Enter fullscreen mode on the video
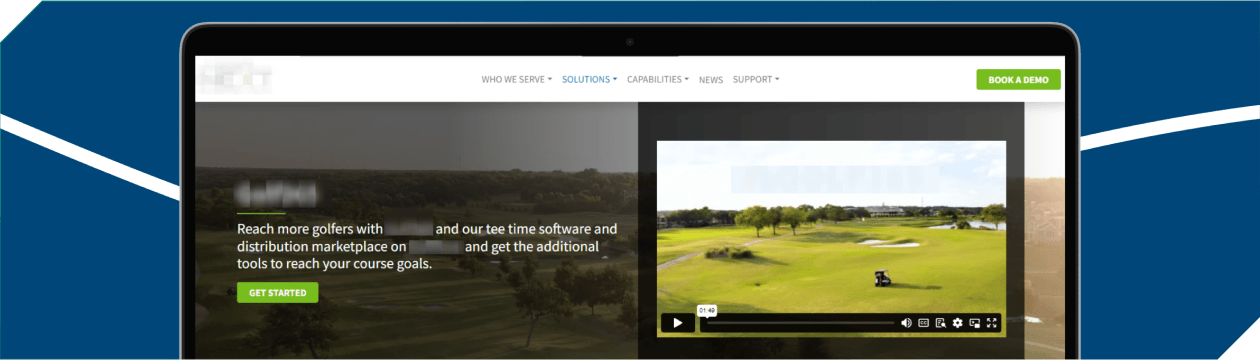Screen dimensions: 1260x360 point(992,323)
